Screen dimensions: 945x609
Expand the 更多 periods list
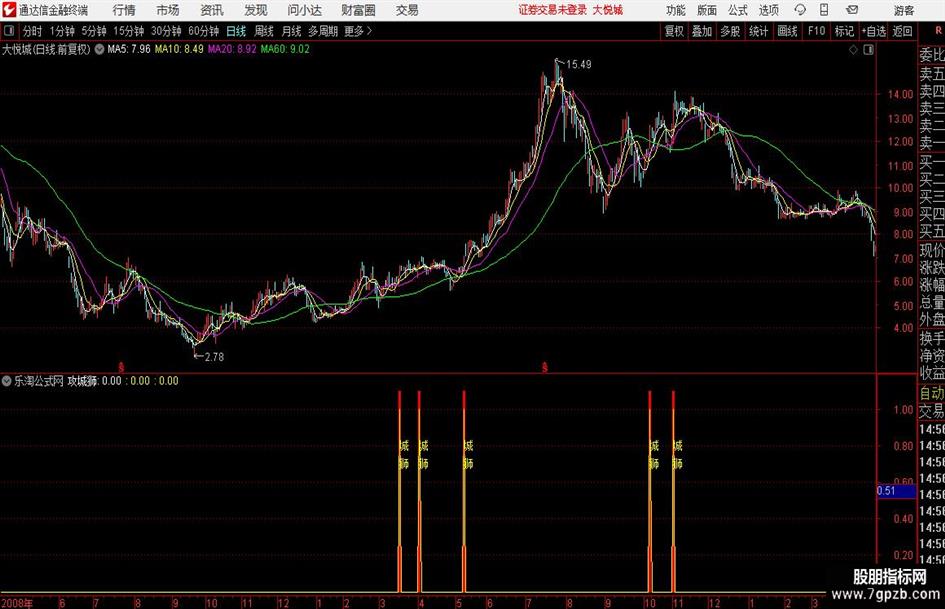click(x=358, y=31)
